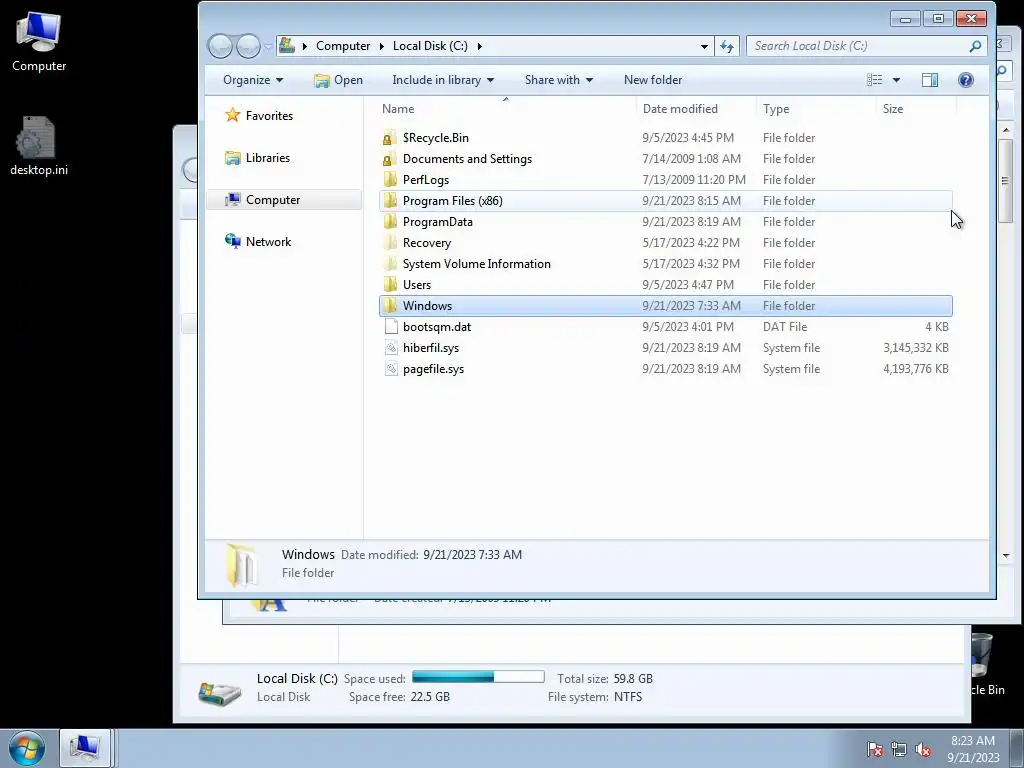Select the hiberfil.sys file icon

click(x=391, y=347)
